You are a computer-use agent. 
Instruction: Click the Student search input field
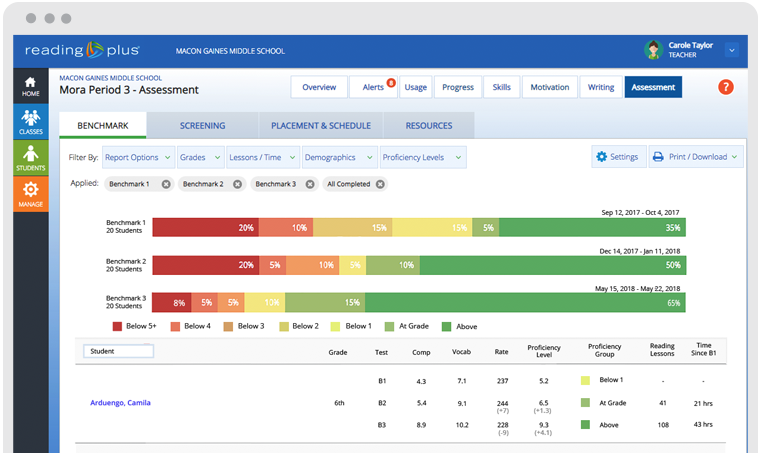coord(119,351)
